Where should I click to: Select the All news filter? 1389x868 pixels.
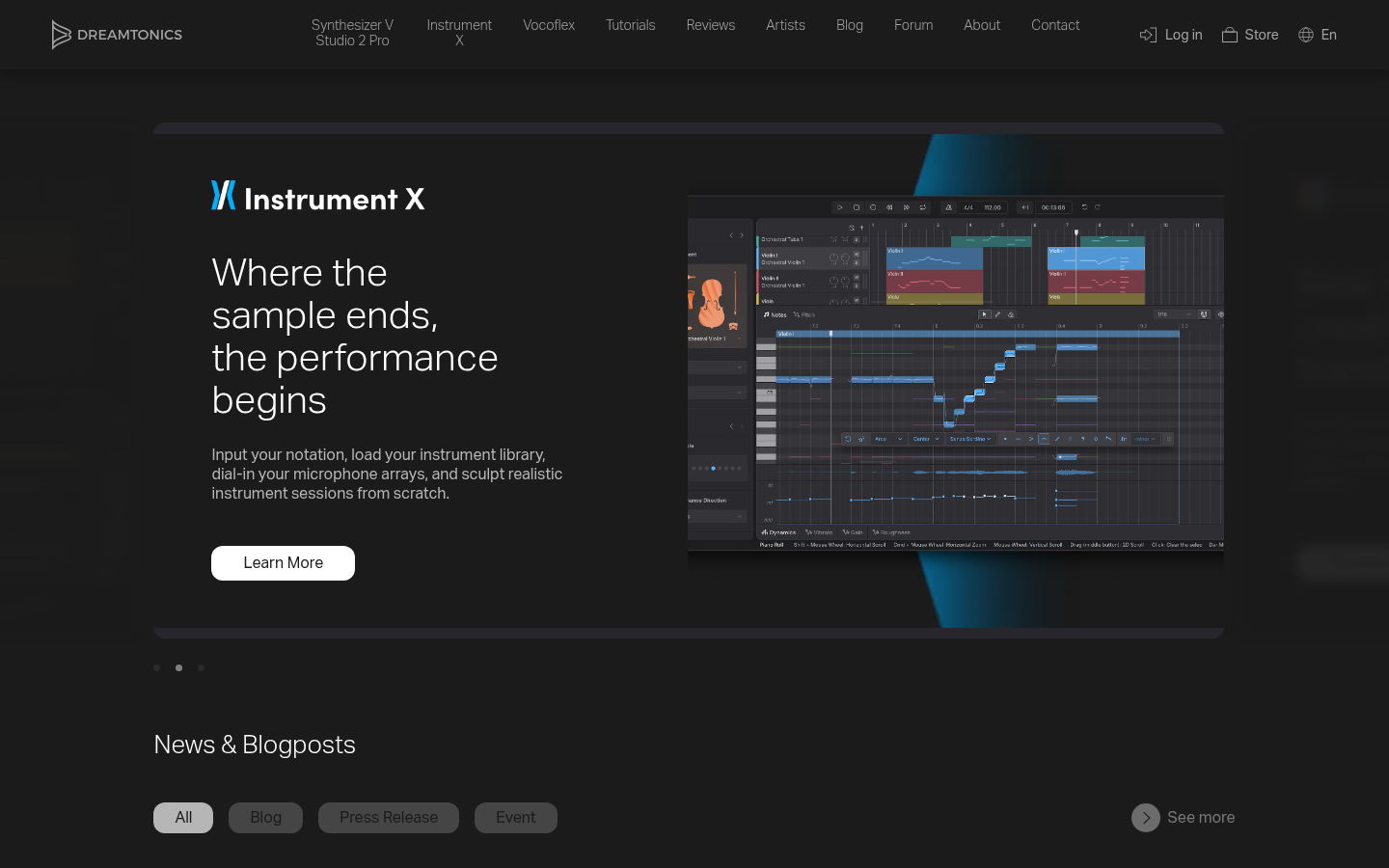point(183,818)
